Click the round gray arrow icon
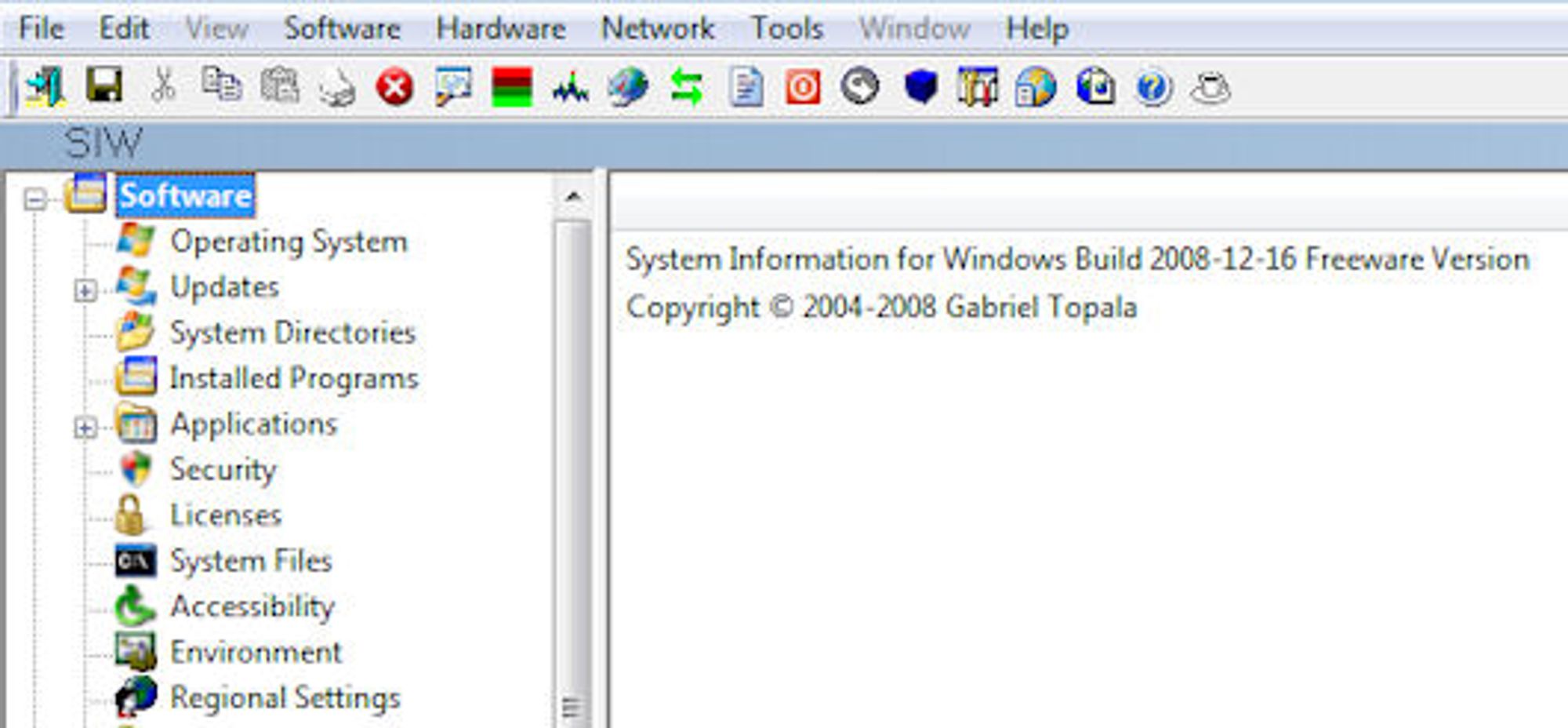Viewport: 1568px width, 728px height. click(x=860, y=86)
